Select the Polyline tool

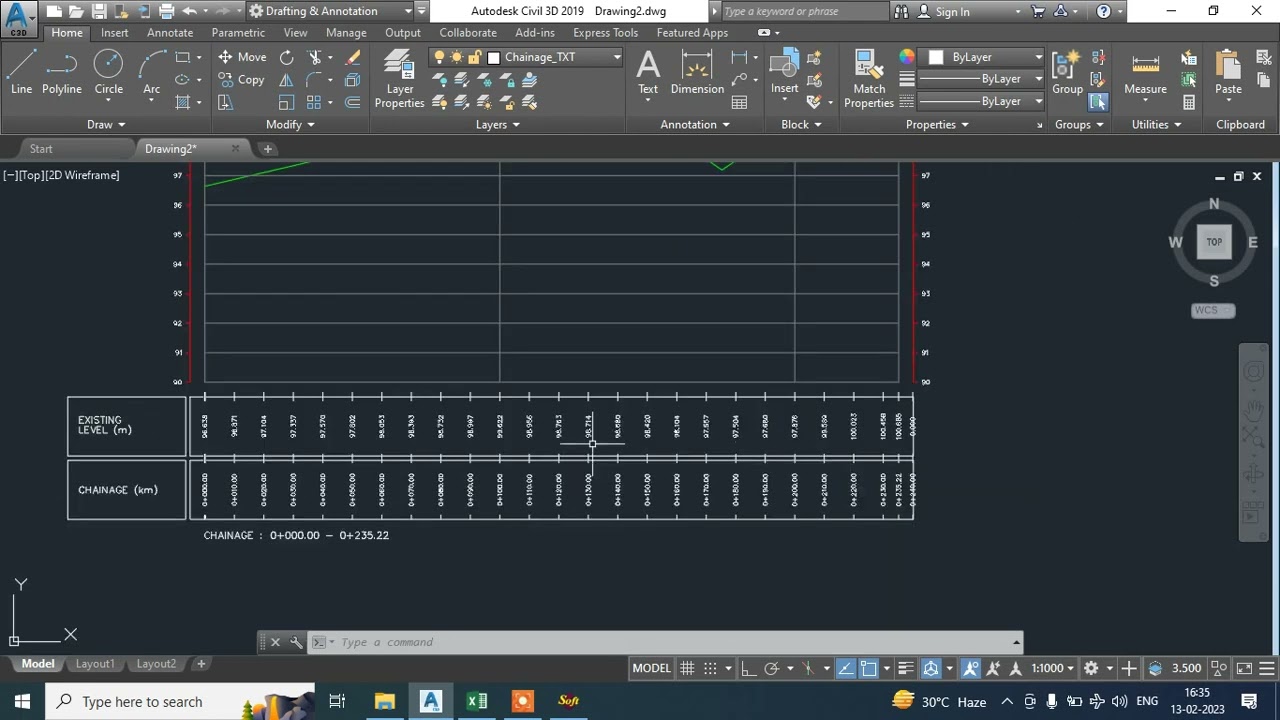61,73
